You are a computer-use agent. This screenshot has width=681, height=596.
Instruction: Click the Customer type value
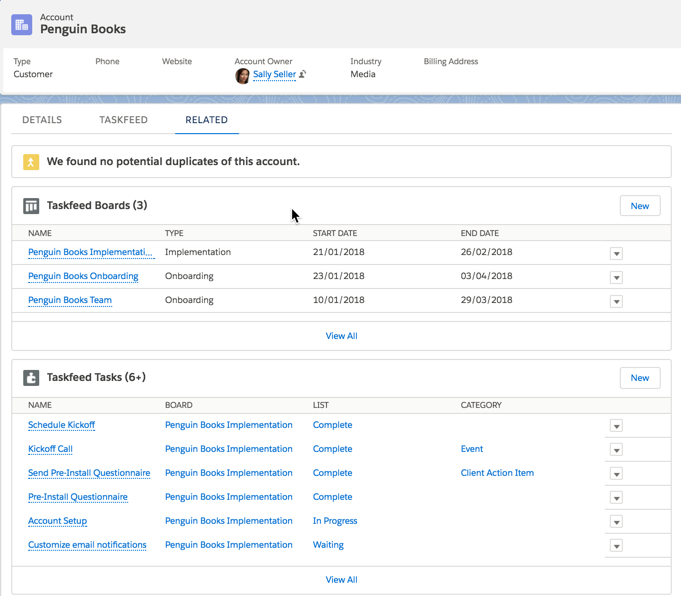[x=33, y=74]
